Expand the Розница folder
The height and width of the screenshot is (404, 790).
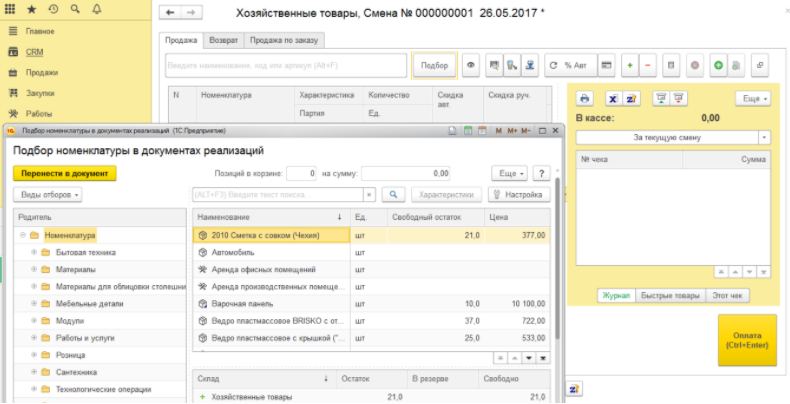[x=34, y=355]
